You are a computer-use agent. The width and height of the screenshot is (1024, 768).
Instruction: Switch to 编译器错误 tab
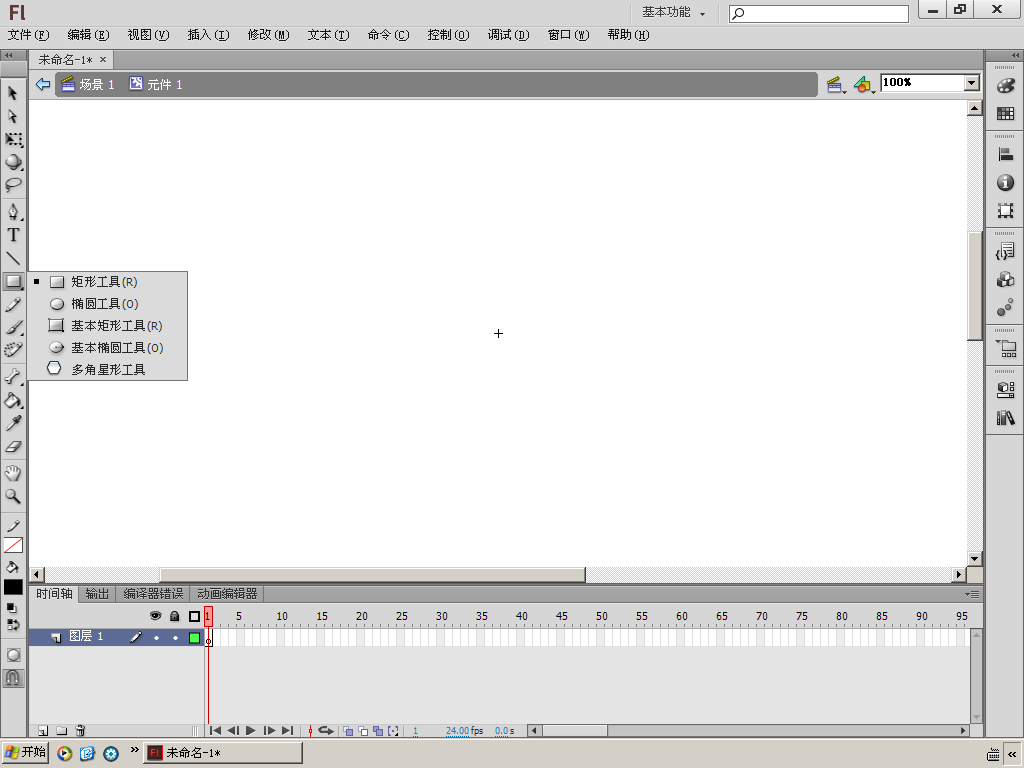tap(153, 594)
